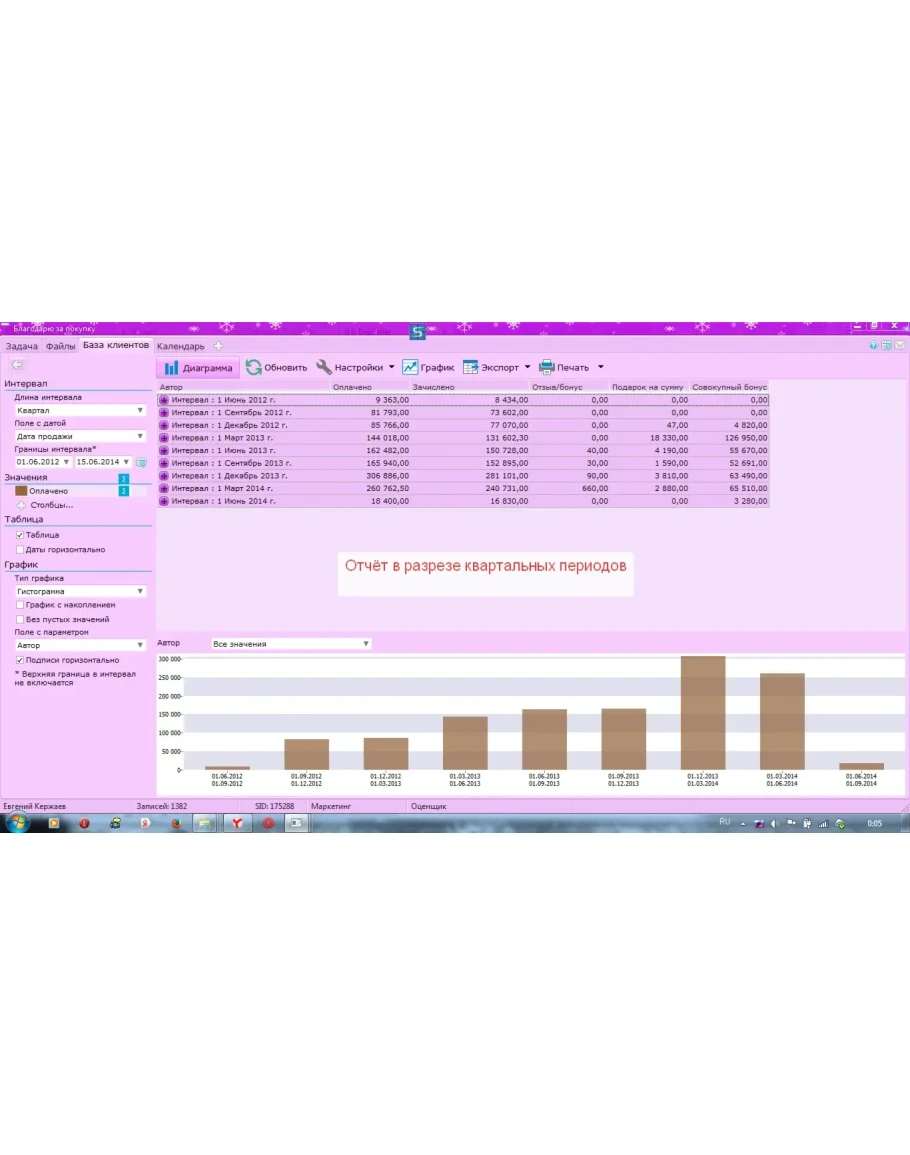910x1155 pixels.
Task: Switch to the Календарь tab
Action: point(180,347)
